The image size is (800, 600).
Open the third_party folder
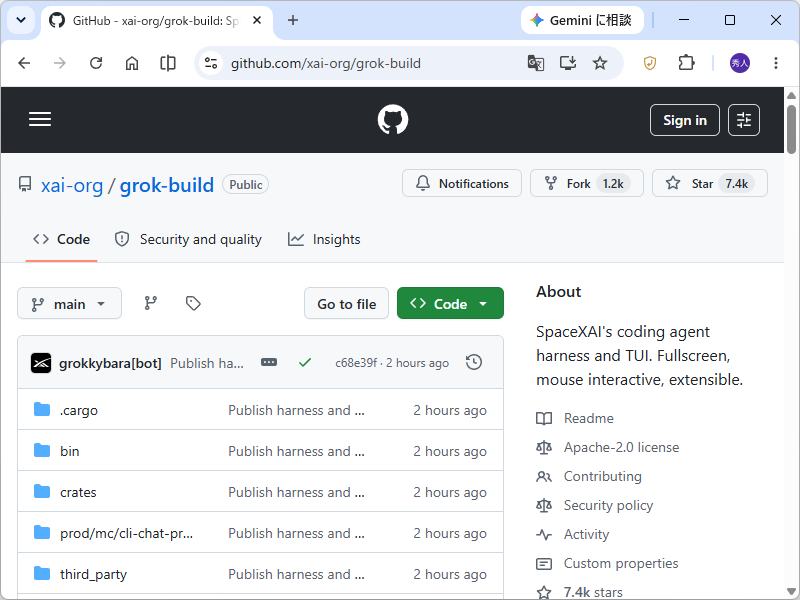[x=93, y=574]
